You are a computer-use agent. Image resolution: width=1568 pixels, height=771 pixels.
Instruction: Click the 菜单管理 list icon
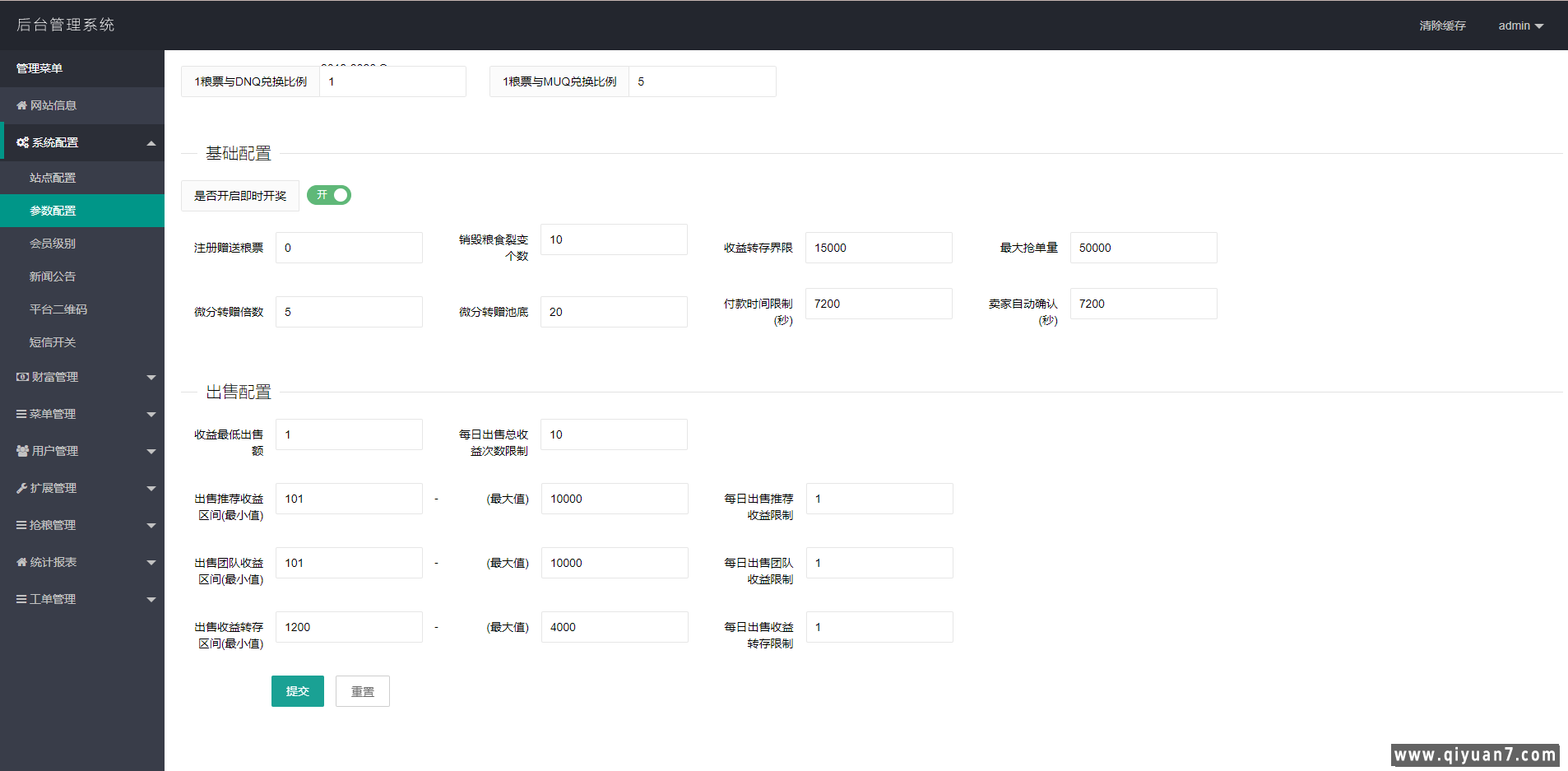tap(21, 414)
